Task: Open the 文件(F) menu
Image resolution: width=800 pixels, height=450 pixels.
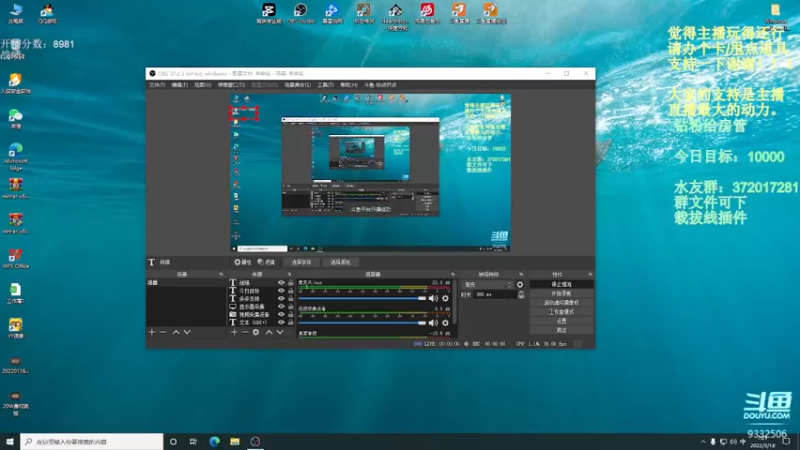Action: [x=157, y=85]
